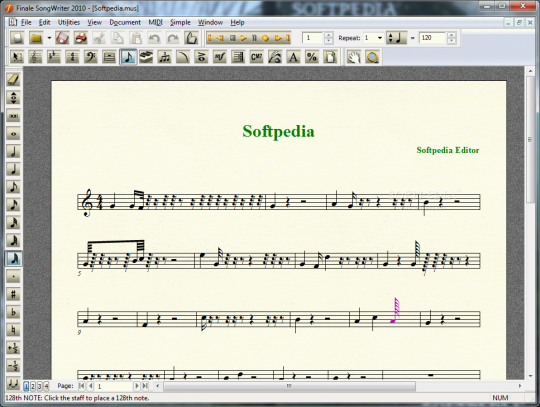Click the tempo value field showing 120
This screenshot has width=540, height=407.
(x=432, y=38)
